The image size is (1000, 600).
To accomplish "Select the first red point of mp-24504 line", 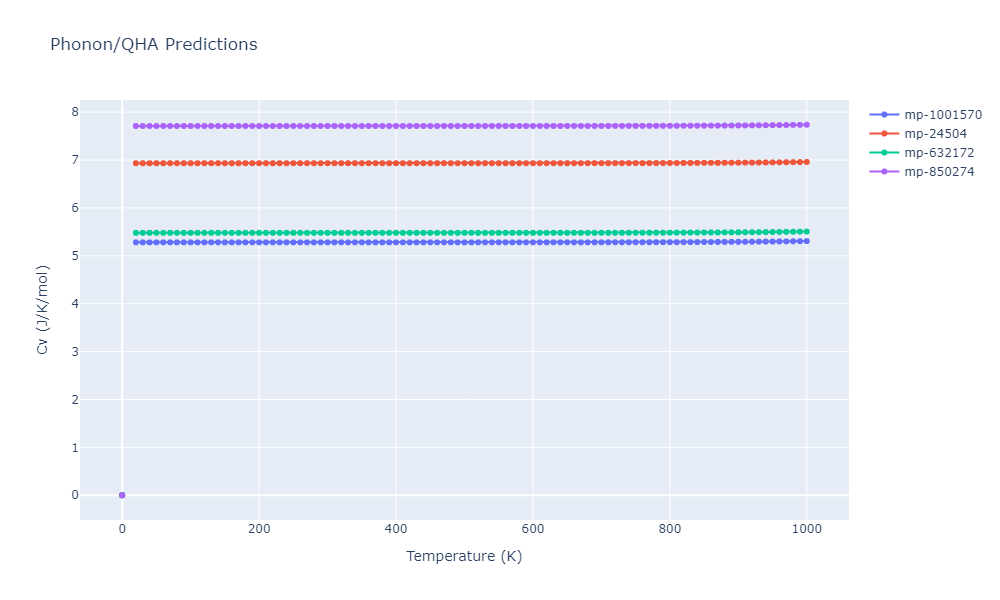I will [x=136, y=163].
